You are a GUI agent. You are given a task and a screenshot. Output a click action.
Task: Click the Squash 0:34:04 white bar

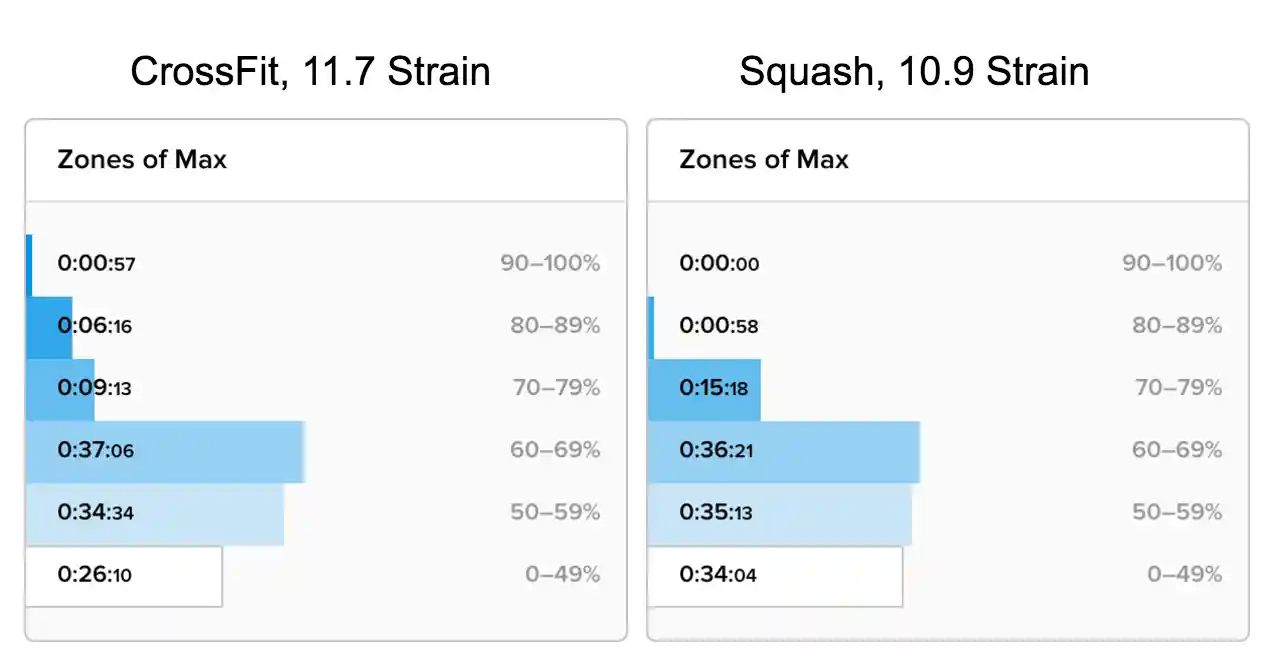tap(775, 576)
